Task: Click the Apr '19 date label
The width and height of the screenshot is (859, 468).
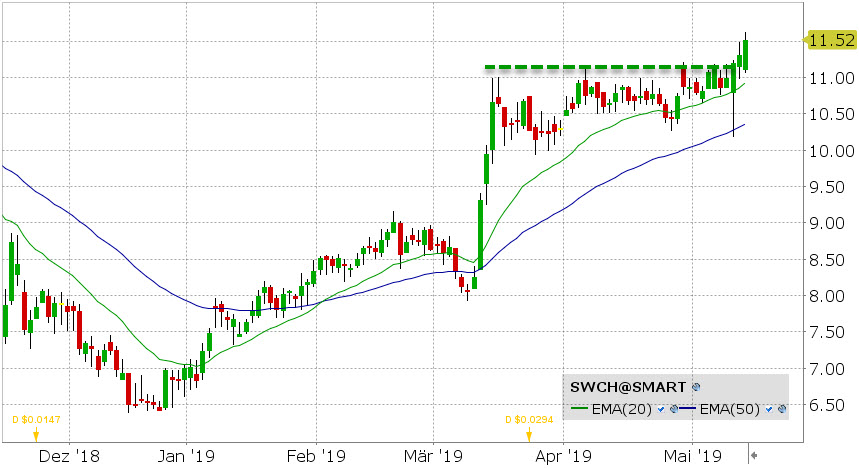Action: click(x=563, y=456)
